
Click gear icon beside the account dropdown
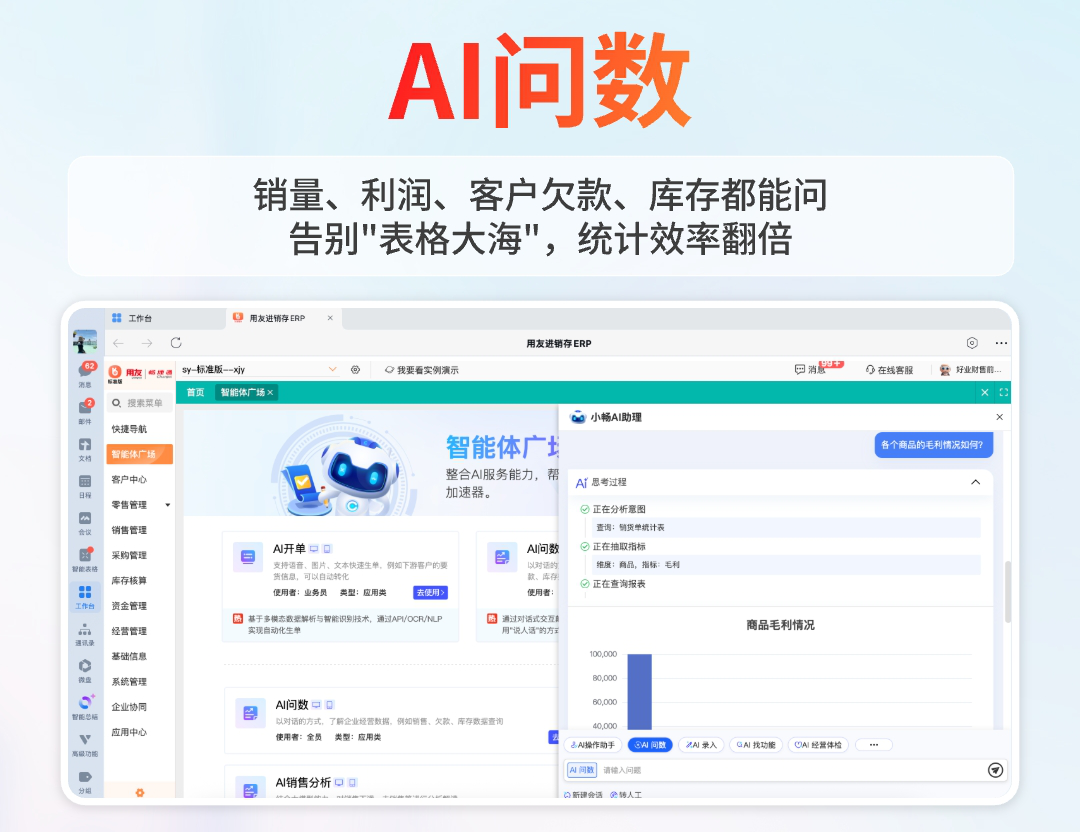355,370
